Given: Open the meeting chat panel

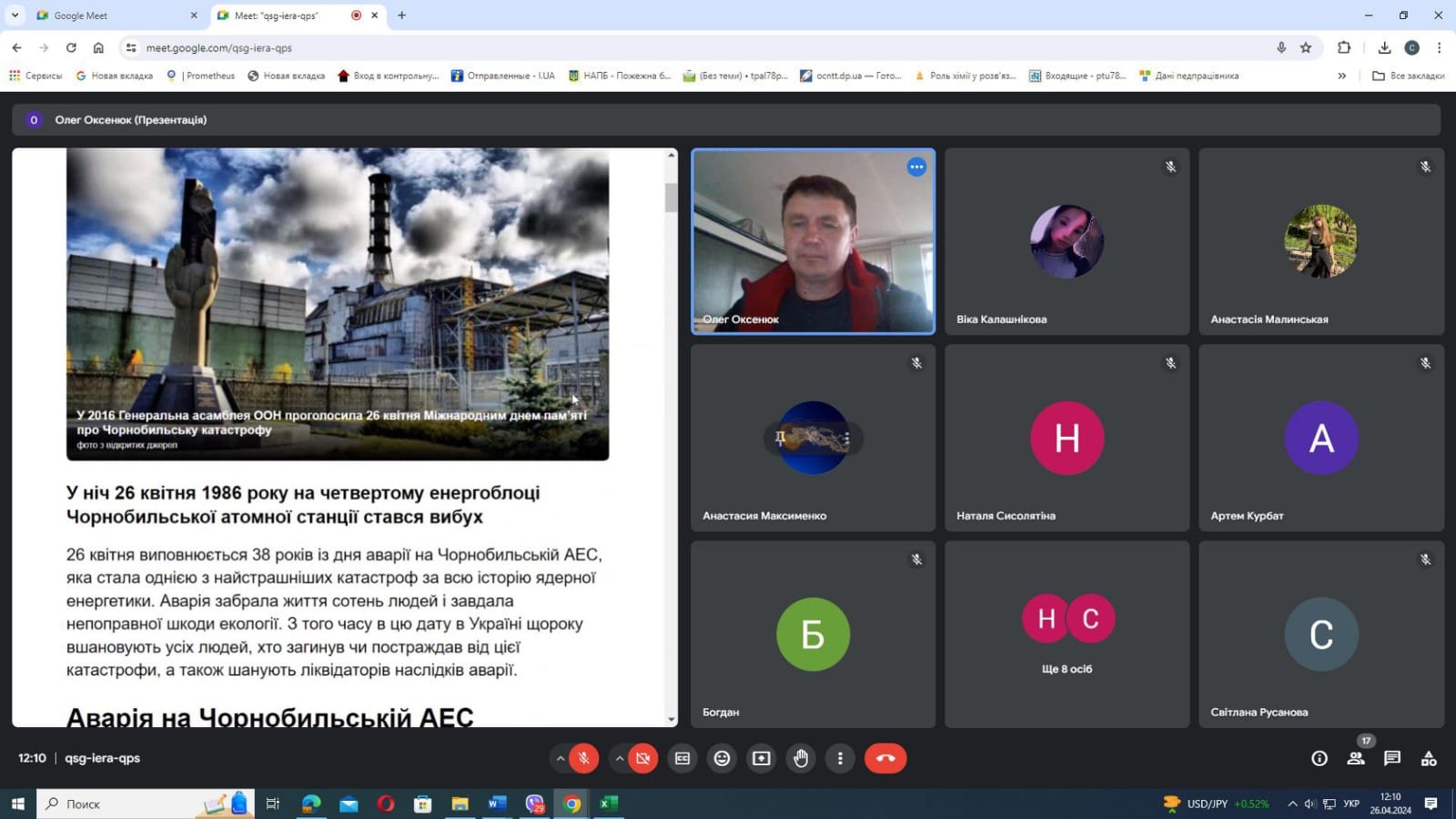Looking at the screenshot, I should pyautogui.click(x=1391, y=758).
